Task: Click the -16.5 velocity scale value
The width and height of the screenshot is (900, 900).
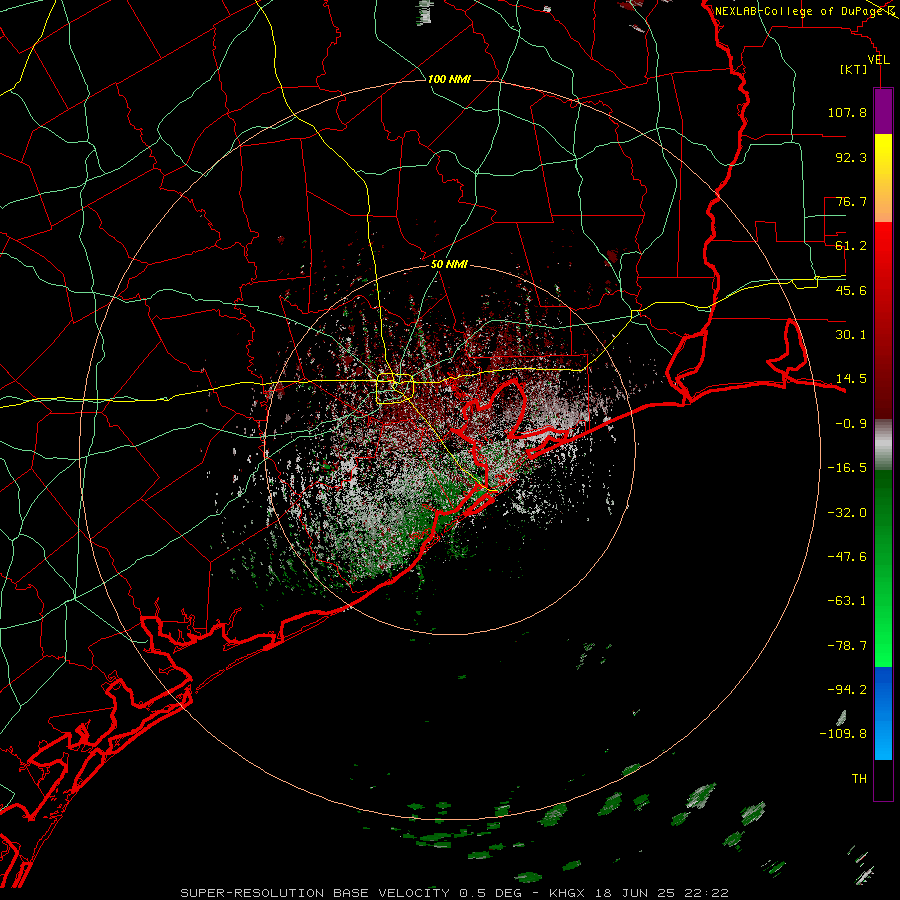Action: (x=847, y=468)
